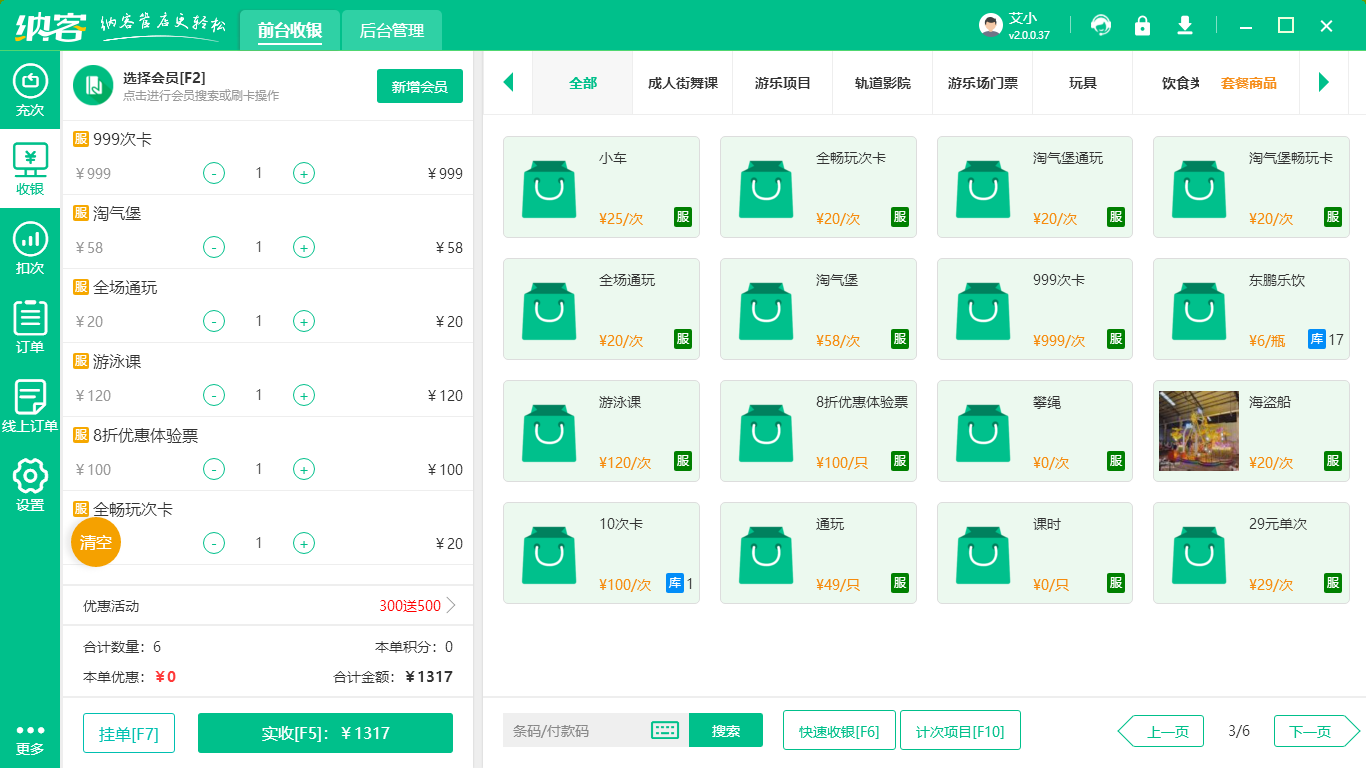The width and height of the screenshot is (1366, 768).
Task: Click the download icon in title bar
Action: pyautogui.click(x=1184, y=24)
